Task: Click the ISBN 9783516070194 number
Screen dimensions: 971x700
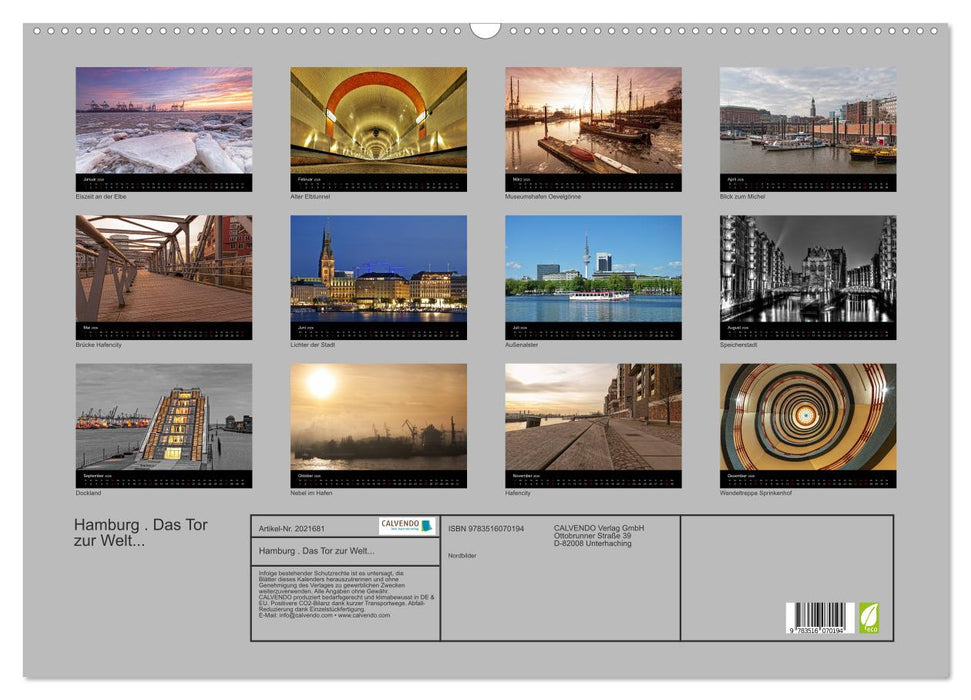Action: pos(486,528)
